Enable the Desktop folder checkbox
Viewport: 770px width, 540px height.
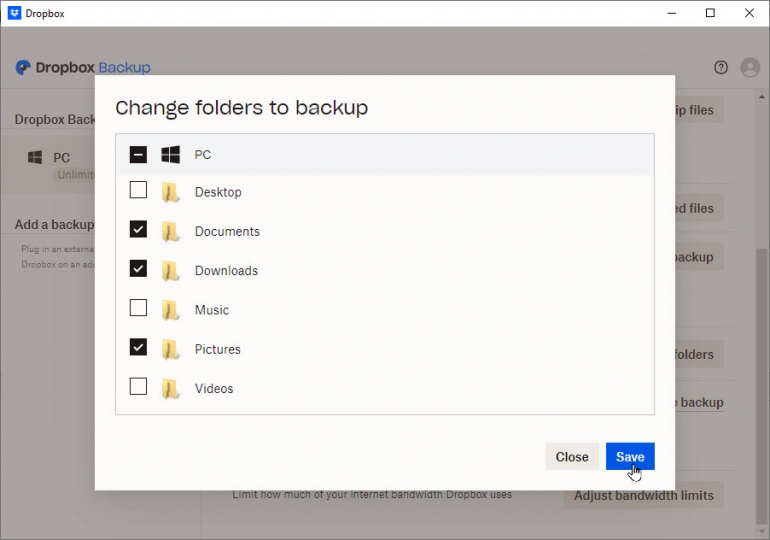pyautogui.click(x=138, y=190)
